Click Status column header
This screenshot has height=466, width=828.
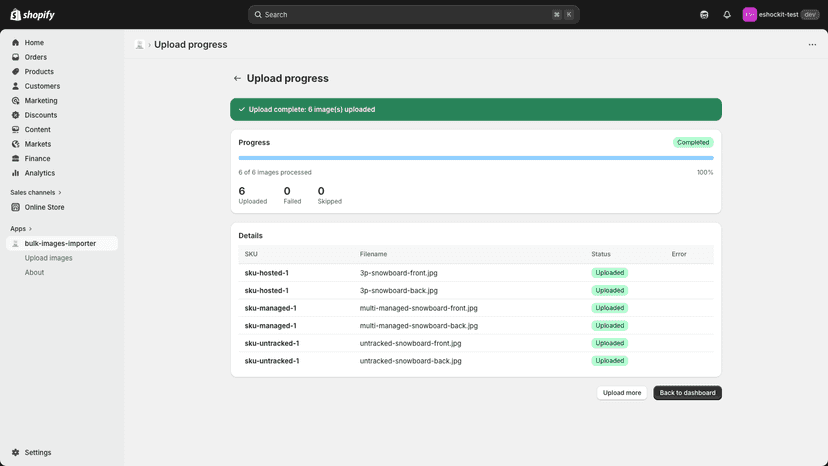click(x=601, y=254)
